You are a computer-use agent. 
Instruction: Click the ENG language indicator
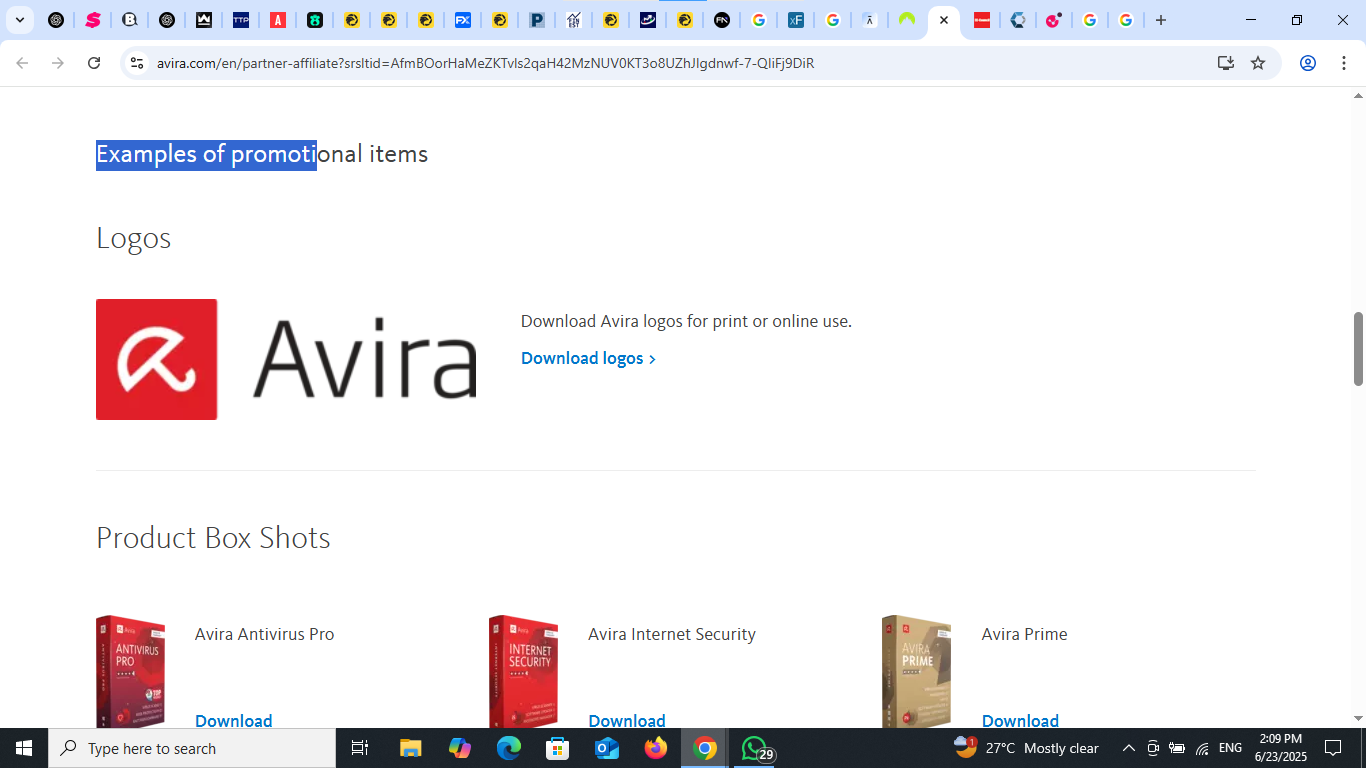[1230, 748]
